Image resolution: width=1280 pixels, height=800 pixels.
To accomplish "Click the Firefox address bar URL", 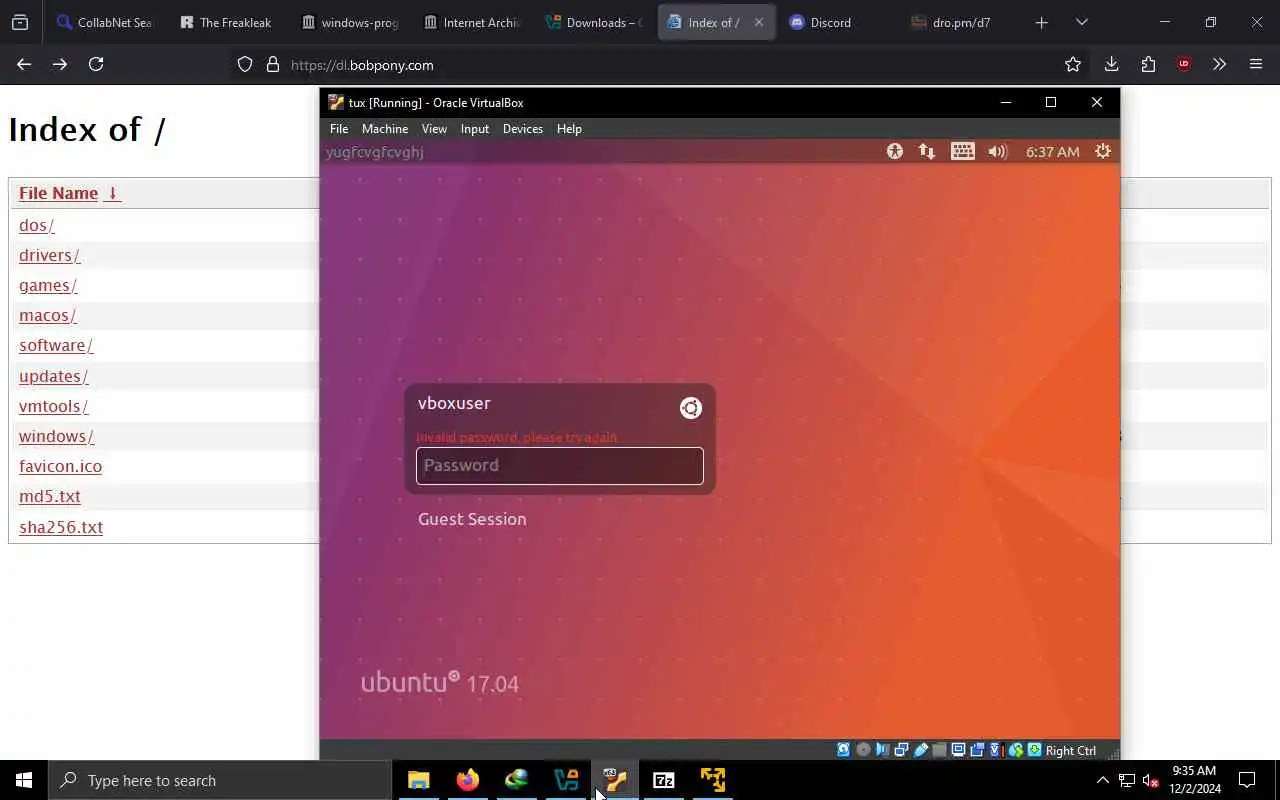I will coord(362,65).
